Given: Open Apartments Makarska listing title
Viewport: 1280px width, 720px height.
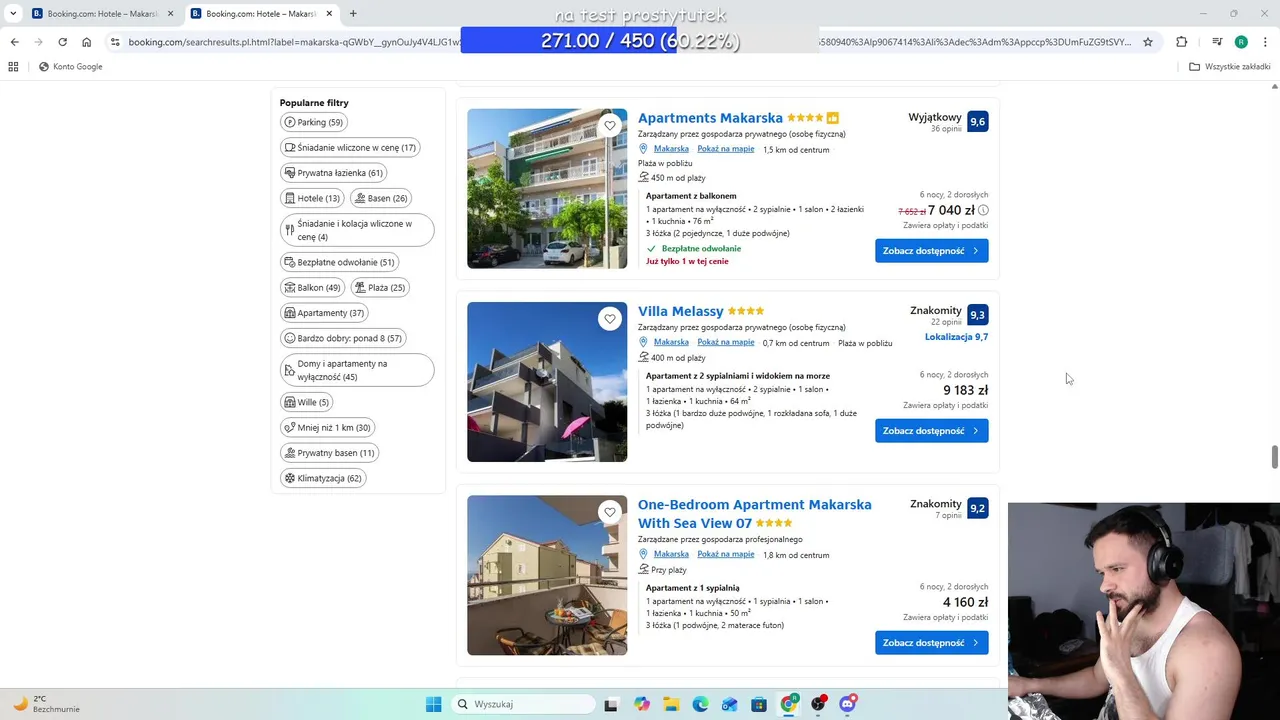Looking at the screenshot, I should [710, 118].
